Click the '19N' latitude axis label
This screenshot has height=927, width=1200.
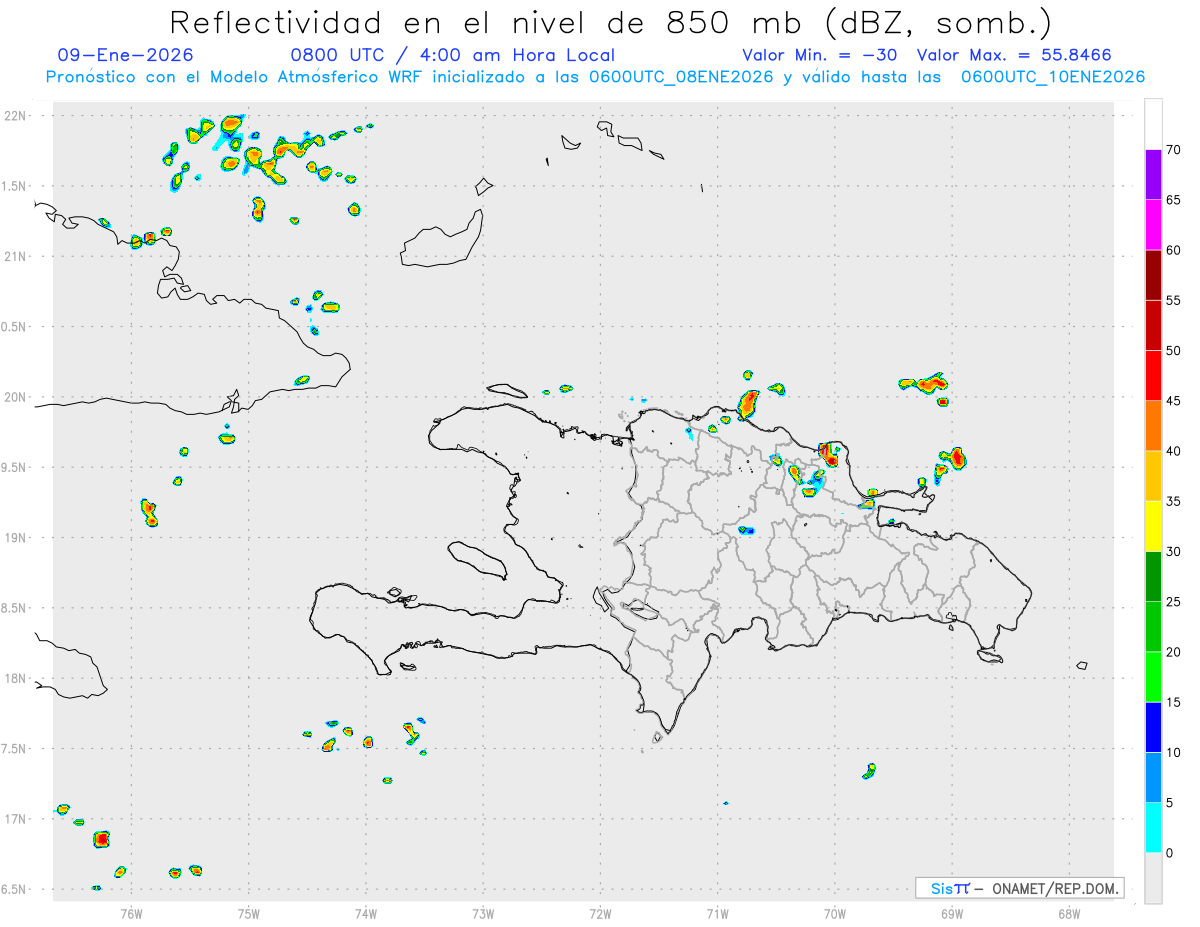(16, 538)
